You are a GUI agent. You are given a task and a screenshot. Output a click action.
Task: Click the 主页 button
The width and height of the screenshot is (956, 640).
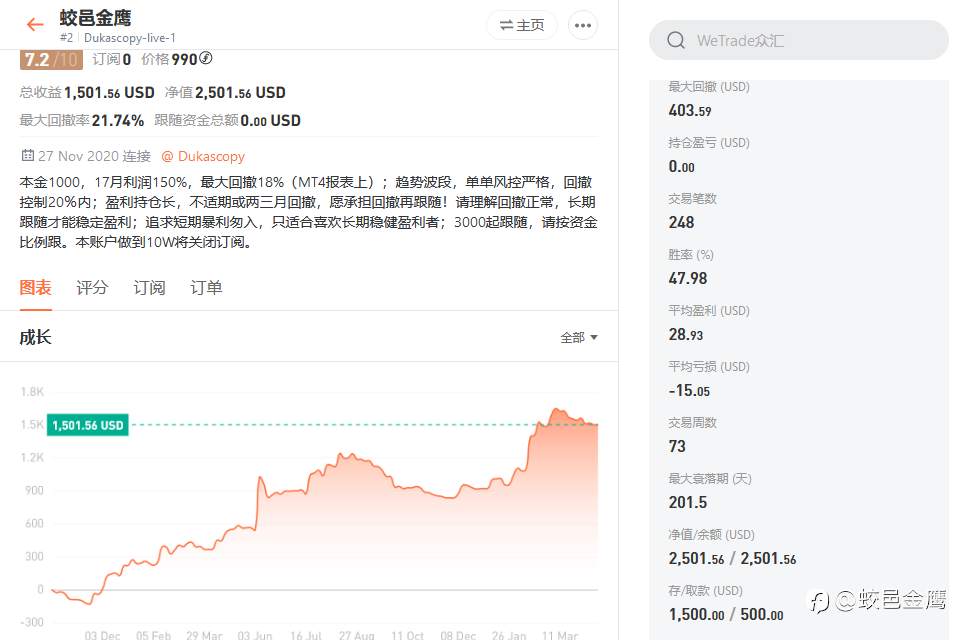[x=522, y=26]
